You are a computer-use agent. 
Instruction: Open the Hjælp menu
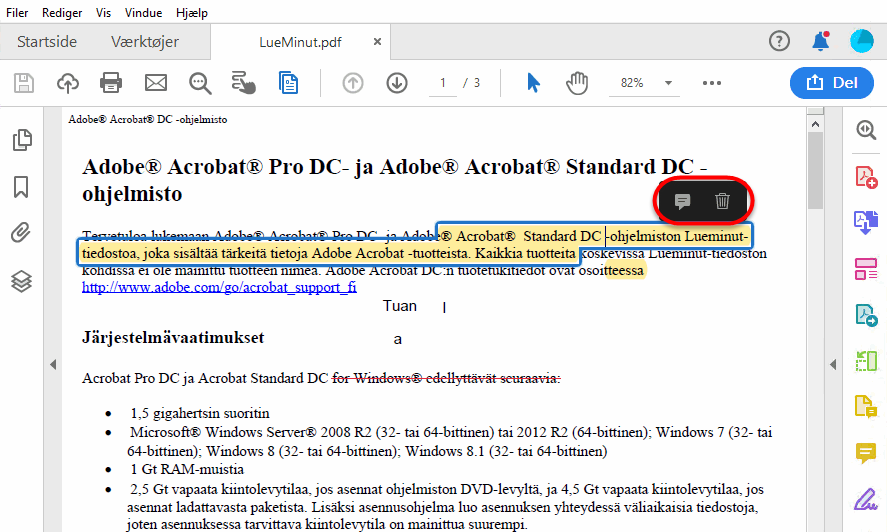tap(192, 12)
